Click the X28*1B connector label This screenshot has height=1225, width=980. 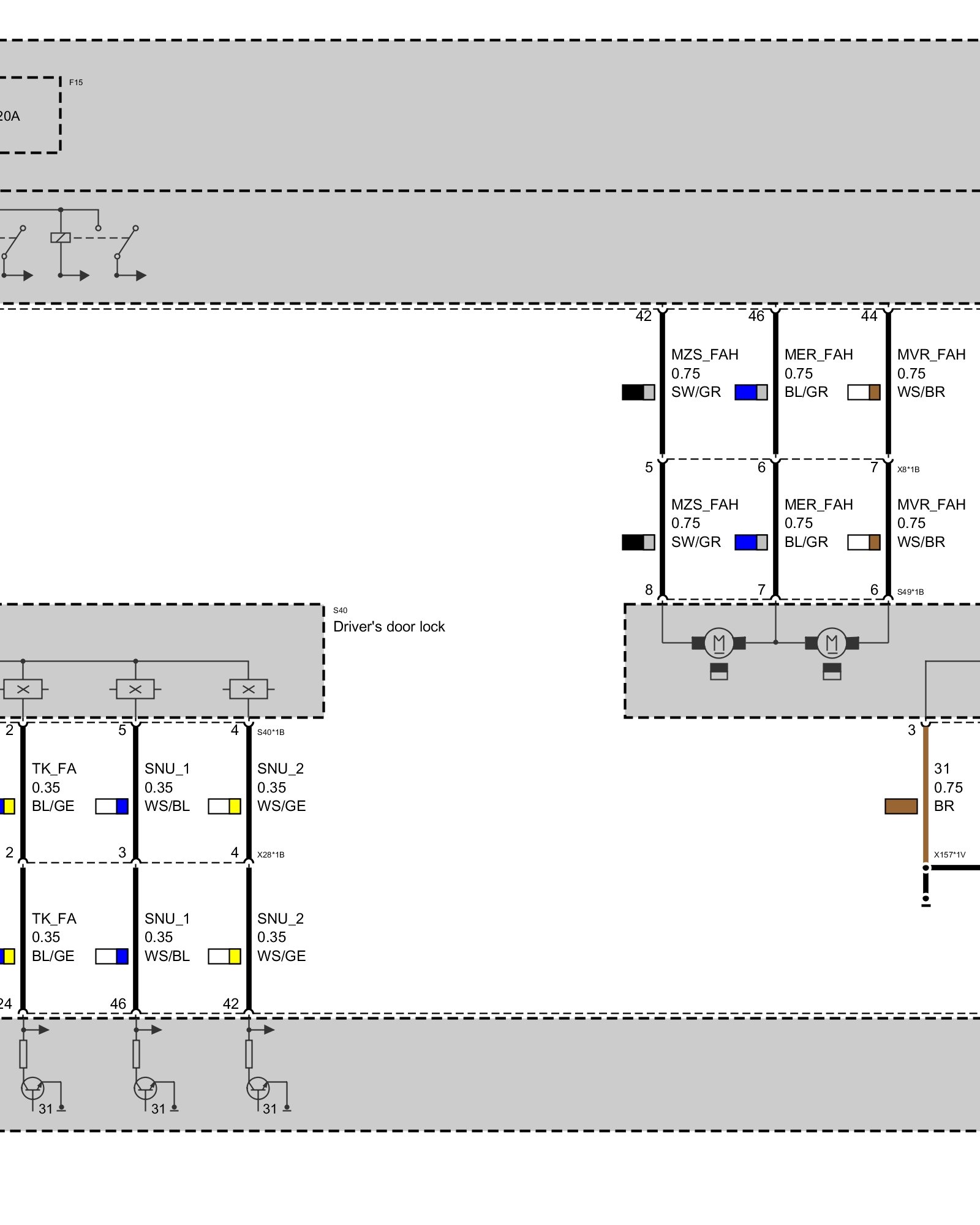pos(270,854)
